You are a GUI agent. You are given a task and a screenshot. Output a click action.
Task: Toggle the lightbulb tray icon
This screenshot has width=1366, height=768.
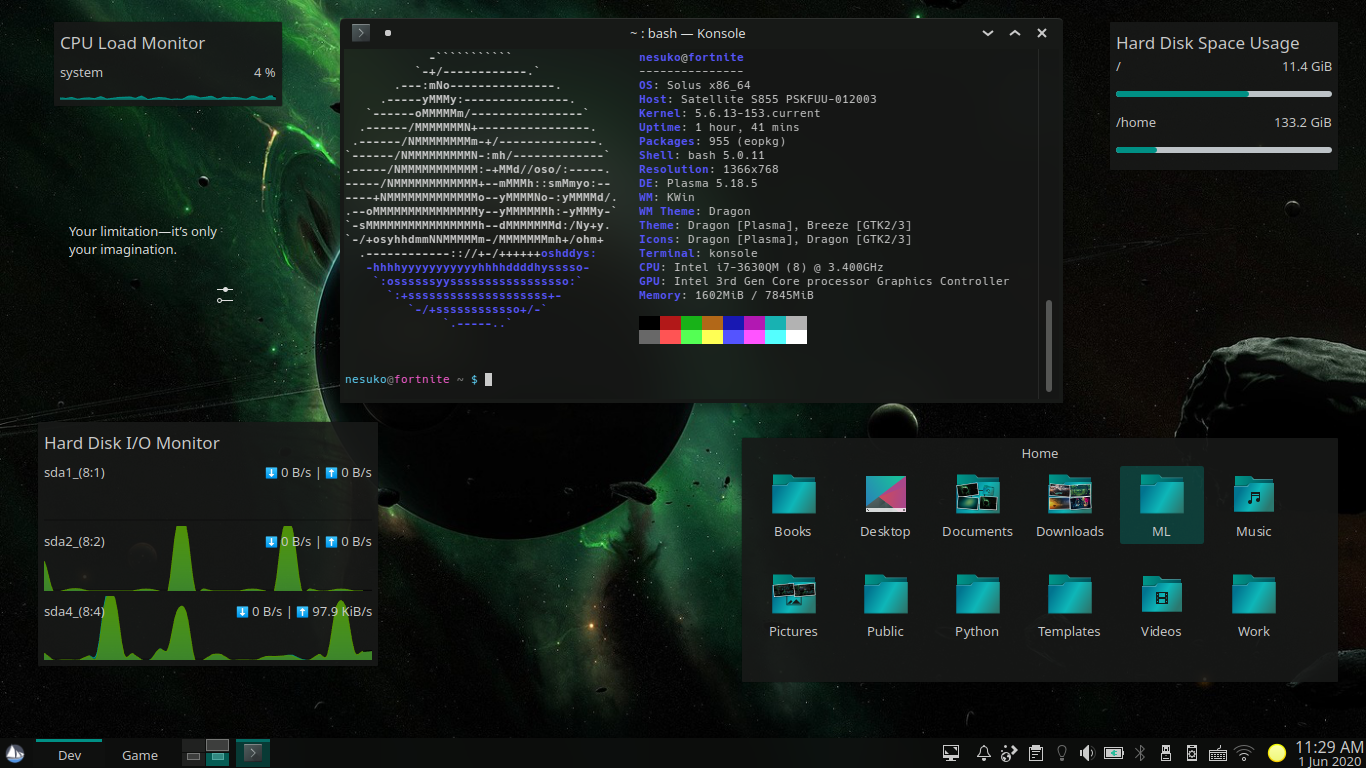point(1062,753)
